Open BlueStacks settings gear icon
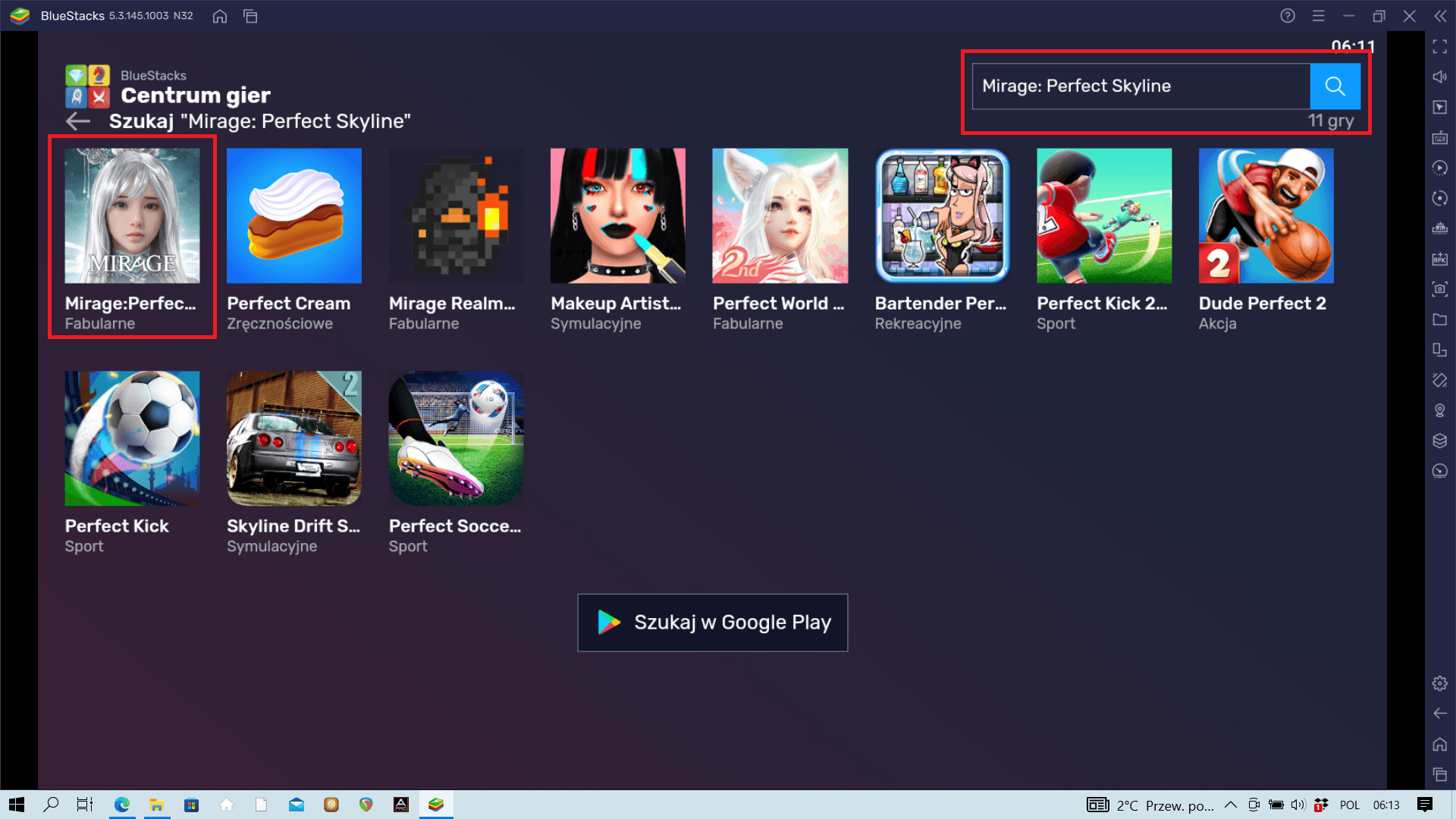This screenshot has width=1456, height=819. tap(1440, 683)
